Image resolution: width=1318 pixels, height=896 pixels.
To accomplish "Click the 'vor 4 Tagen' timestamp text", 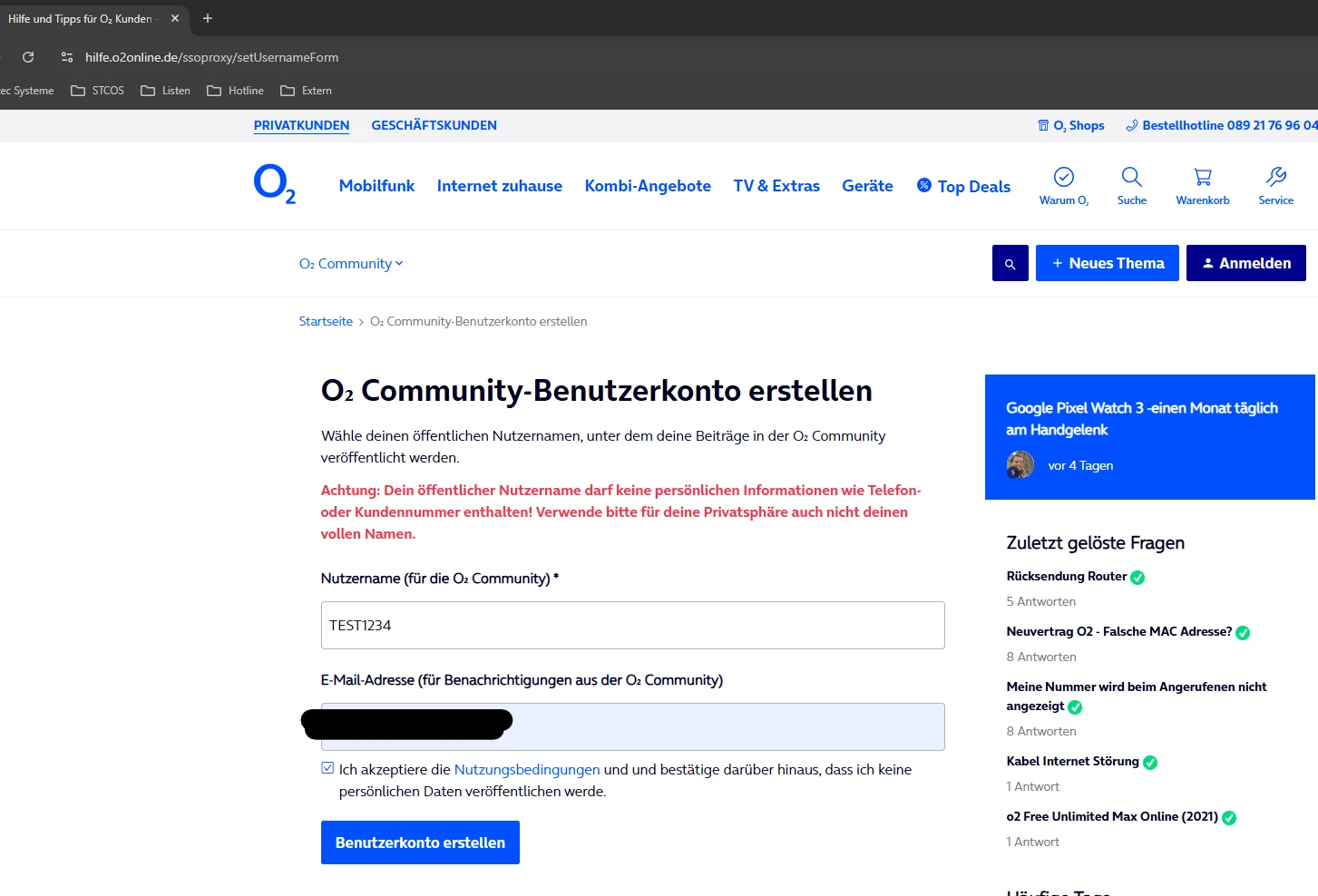I will coord(1080,465).
